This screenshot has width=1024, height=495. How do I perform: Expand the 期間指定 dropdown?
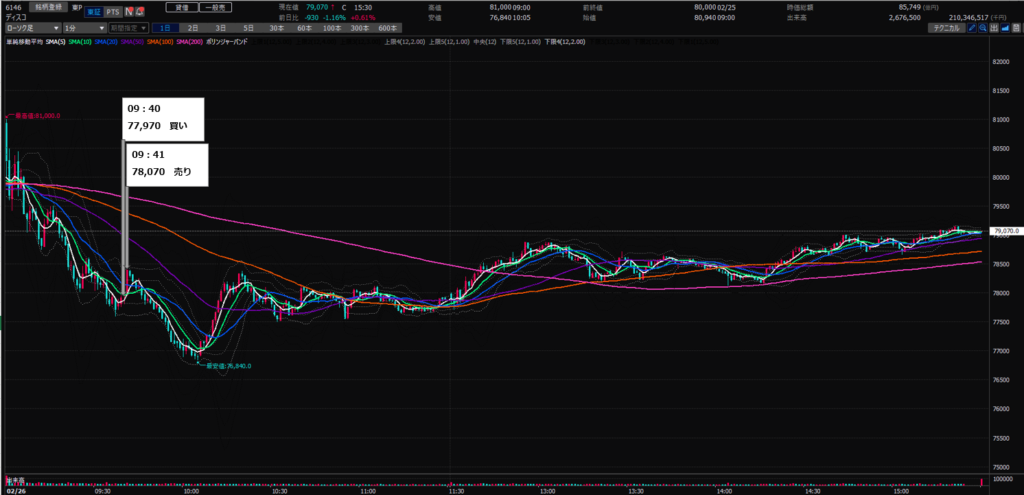pyautogui.click(x=126, y=29)
